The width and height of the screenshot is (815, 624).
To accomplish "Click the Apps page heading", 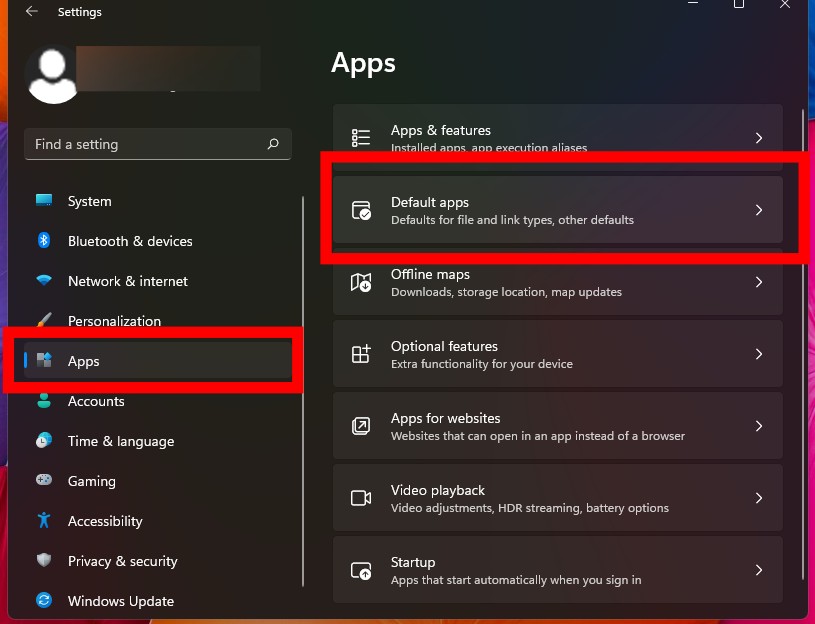I will (363, 64).
